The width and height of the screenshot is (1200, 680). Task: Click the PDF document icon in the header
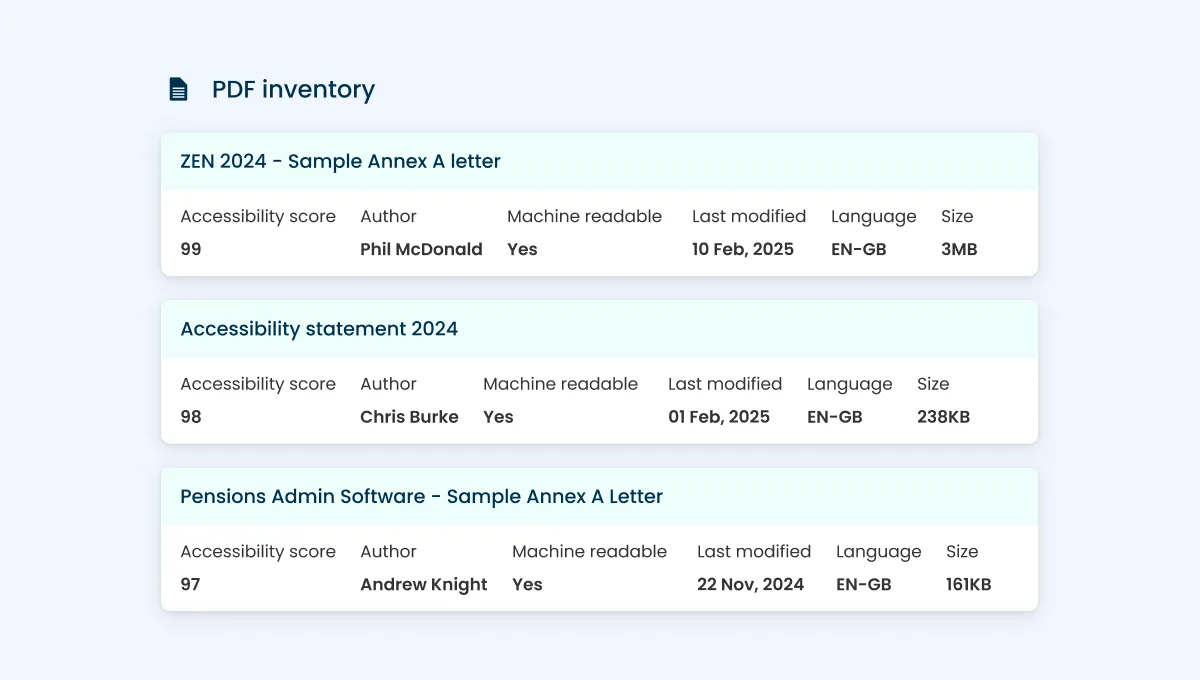tap(178, 88)
